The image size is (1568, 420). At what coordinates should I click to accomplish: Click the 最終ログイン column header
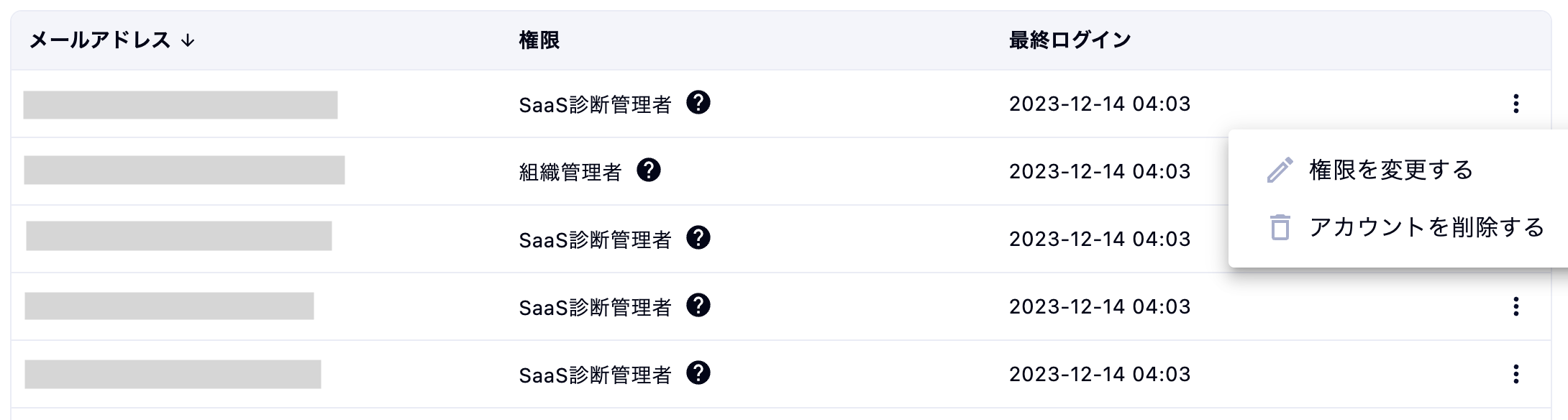pos(1070,40)
